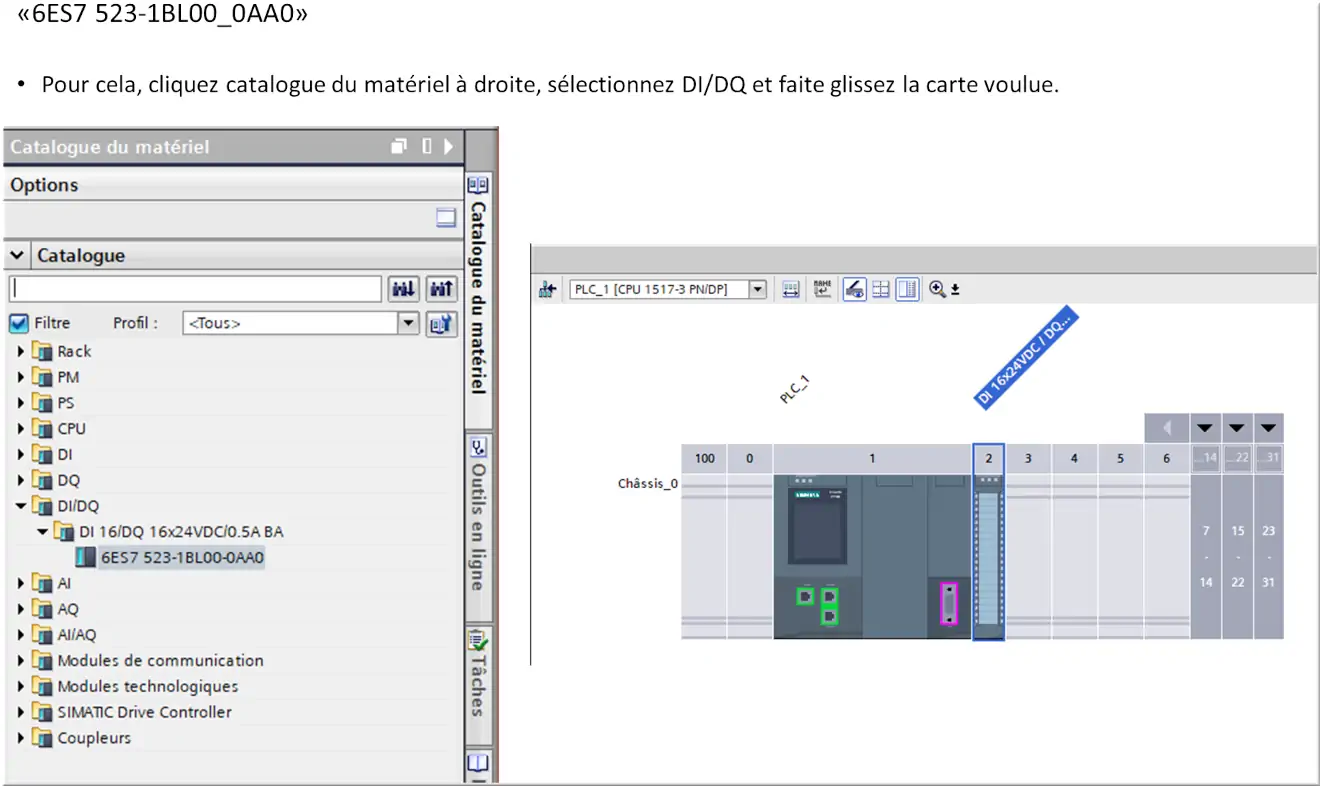The image size is (1320, 786).
Task: Click the ruler icon beside the PLC_1 dropdown
Action: point(791,289)
